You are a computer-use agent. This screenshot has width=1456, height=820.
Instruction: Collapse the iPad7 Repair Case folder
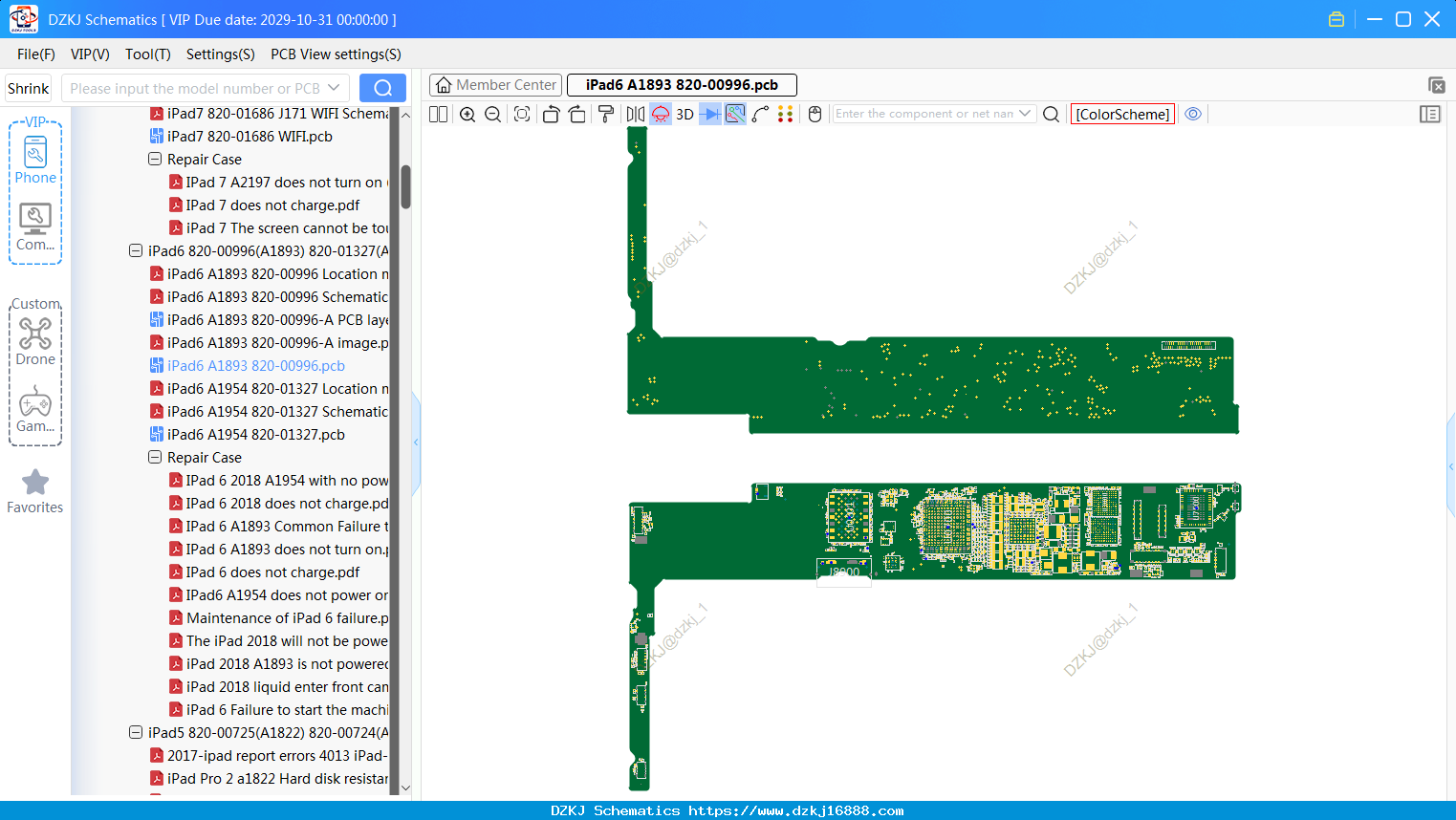pyautogui.click(x=155, y=160)
